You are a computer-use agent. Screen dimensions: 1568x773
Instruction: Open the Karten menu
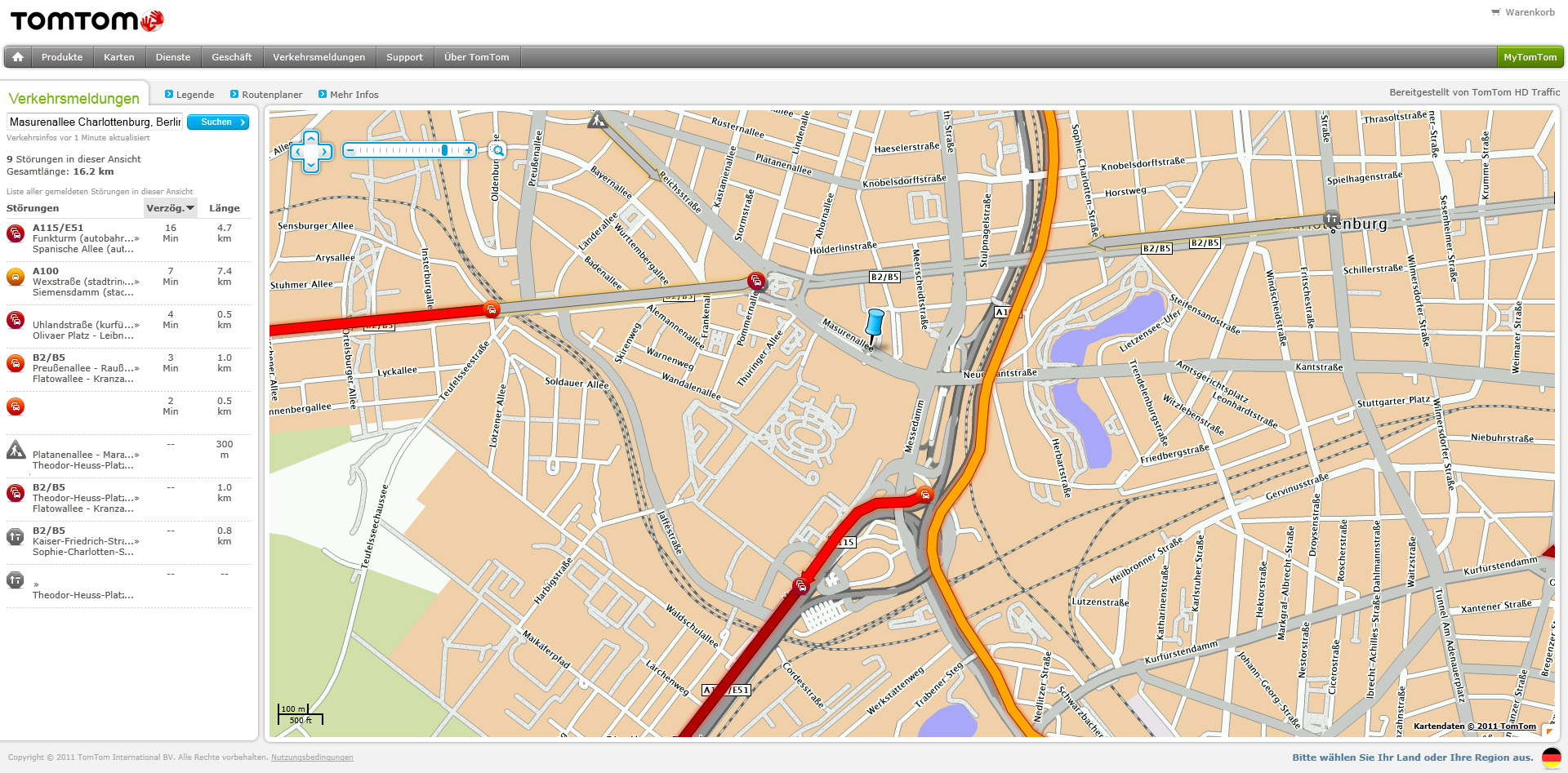[119, 57]
